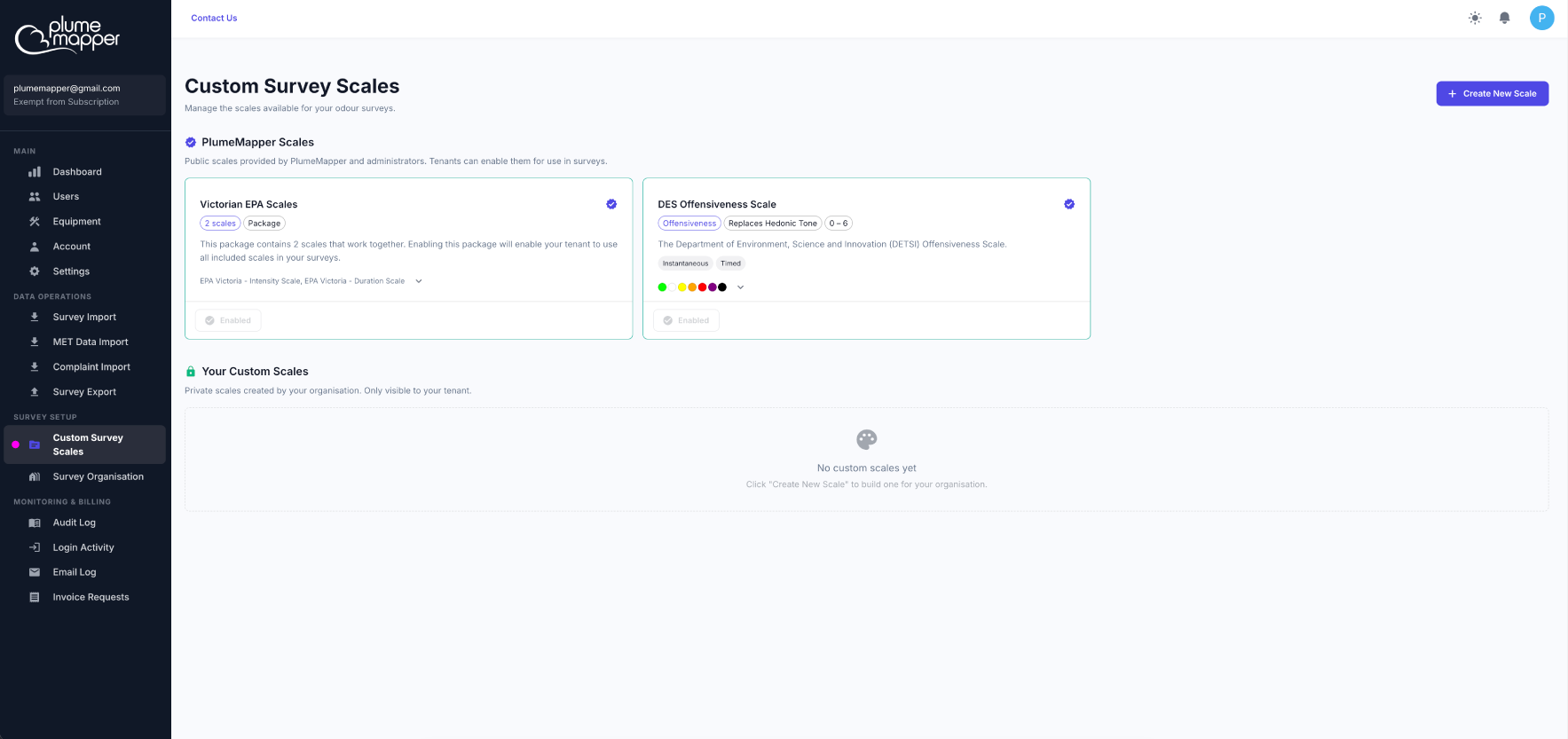Toggle the light/dark theme sun icon
The height and width of the screenshot is (739, 1568).
tap(1475, 18)
